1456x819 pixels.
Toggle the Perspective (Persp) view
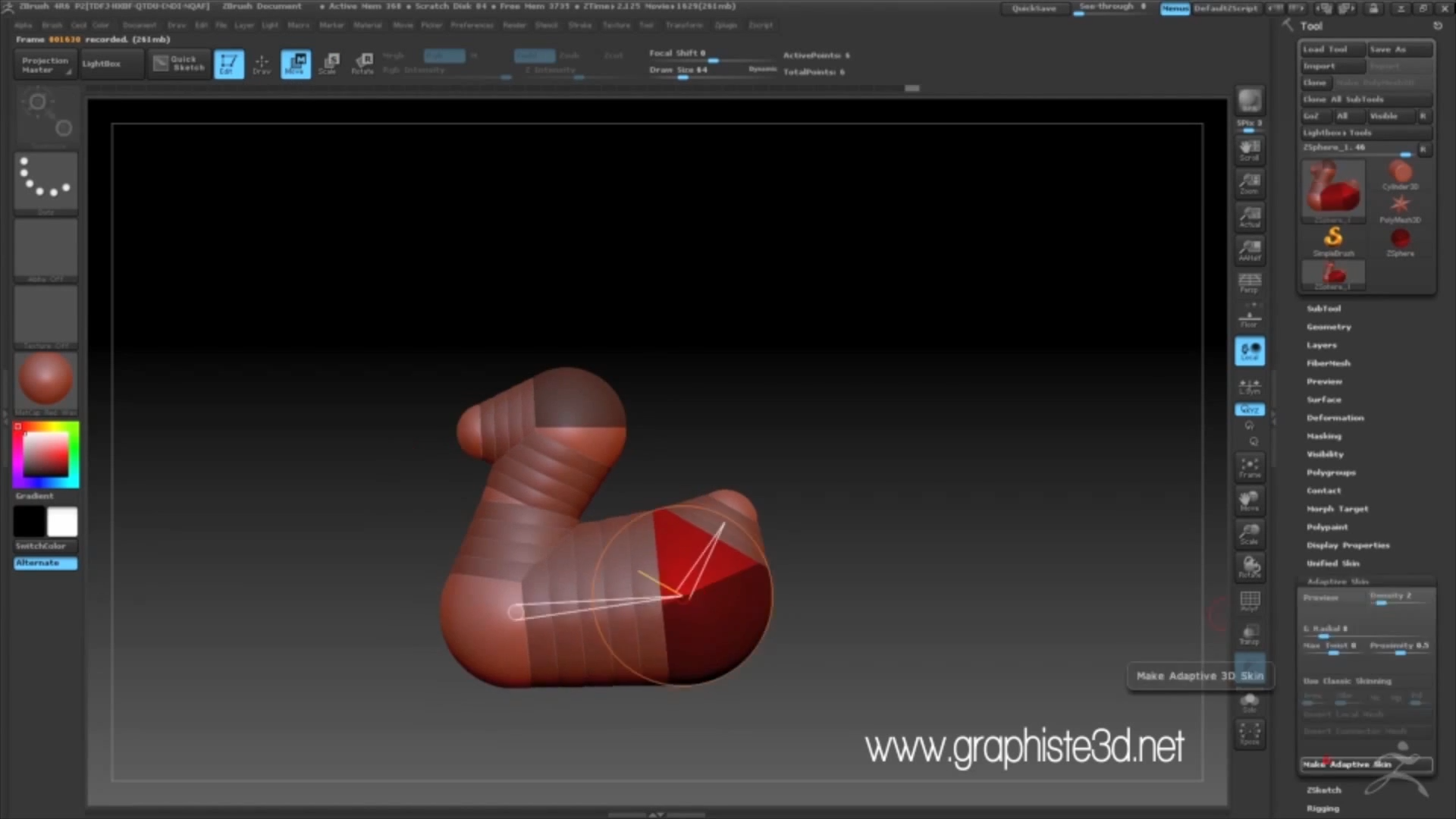tap(1249, 283)
